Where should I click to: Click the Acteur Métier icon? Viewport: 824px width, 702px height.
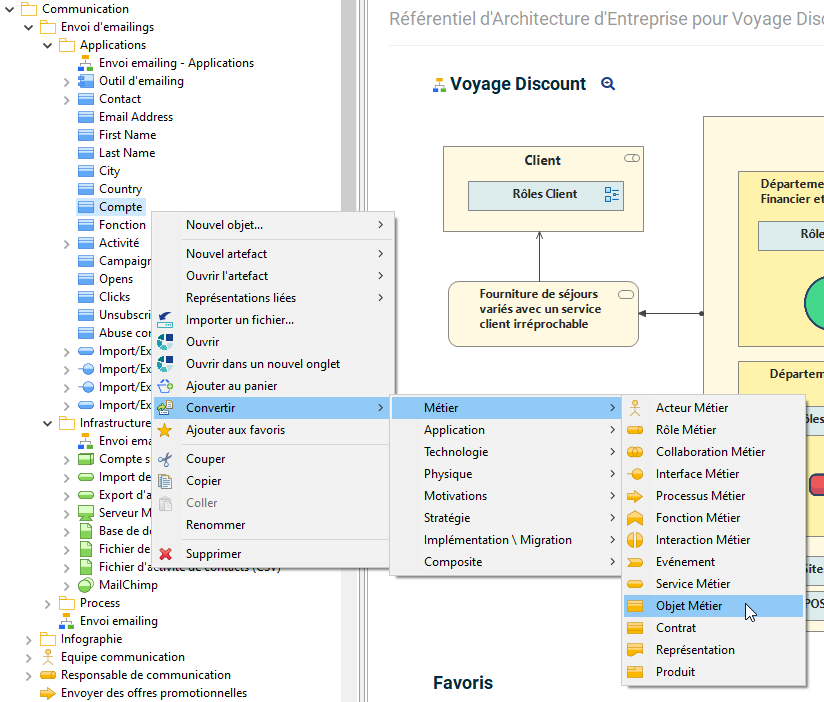635,408
